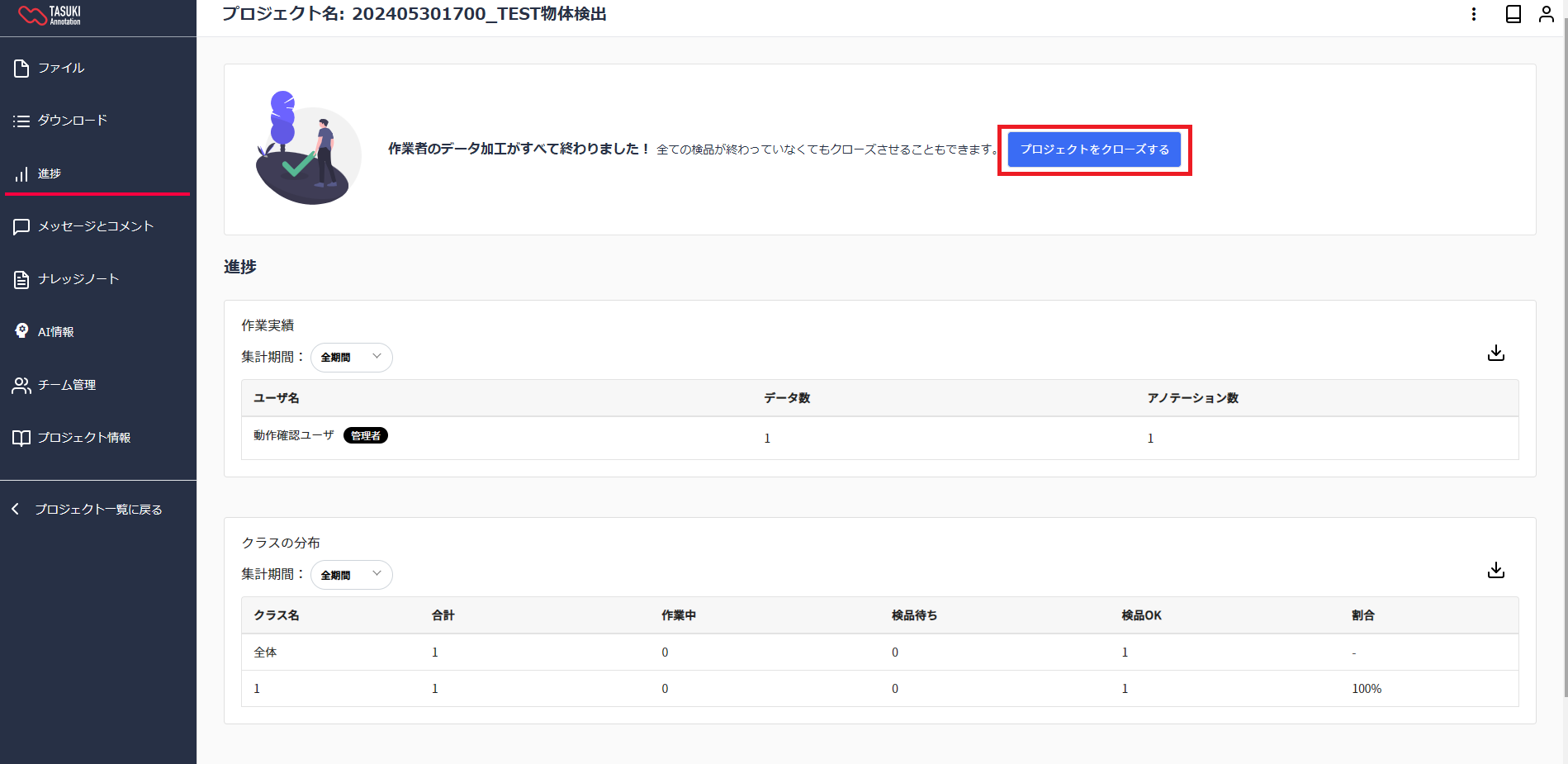The width and height of the screenshot is (1568, 764).
Task: Click the bar chart icon beside 進捗
Action: click(x=21, y=173)
